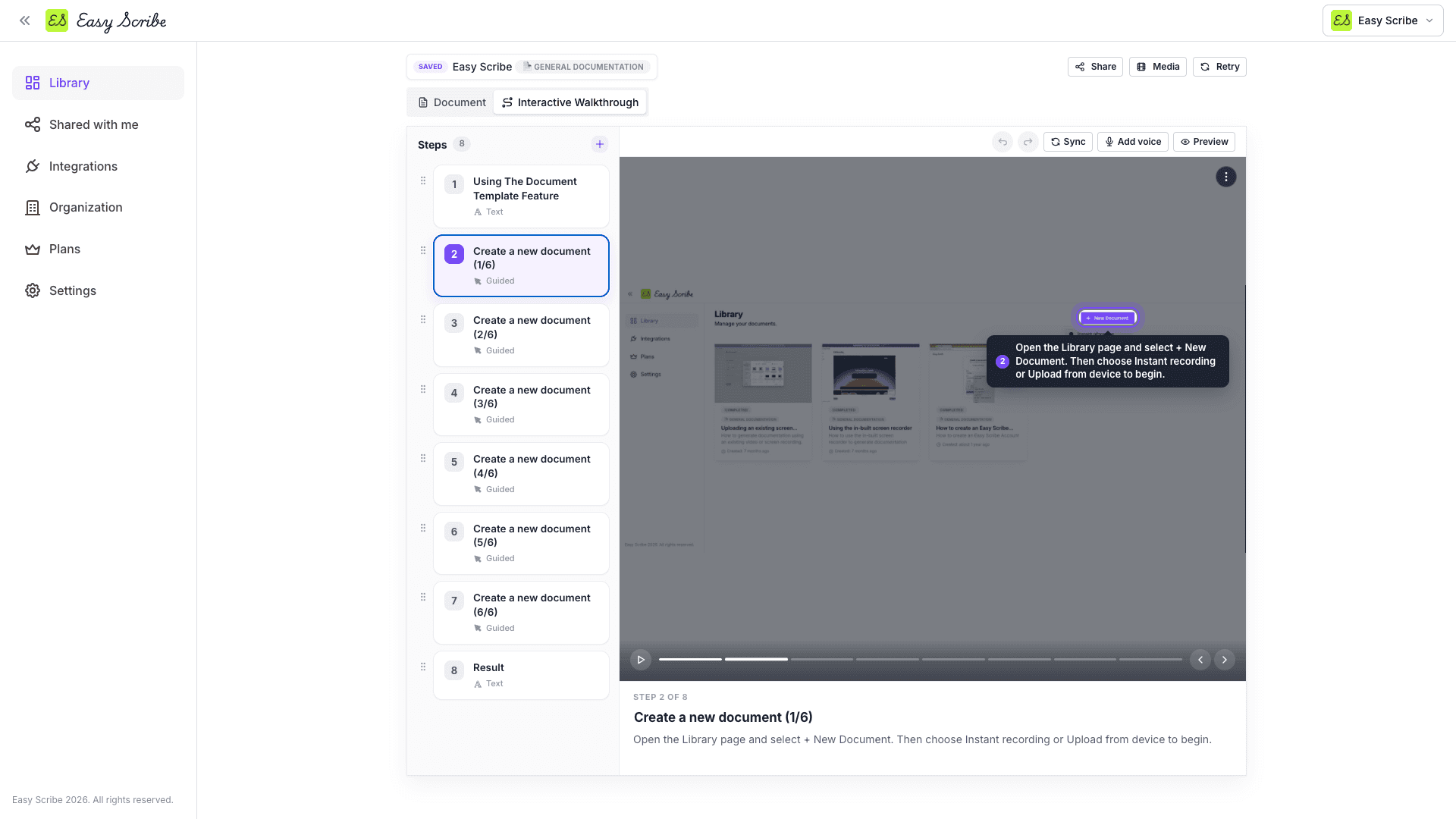Select the Interactive Walkthrough tab
The image size is (1456, 819).
pos(570,102)
